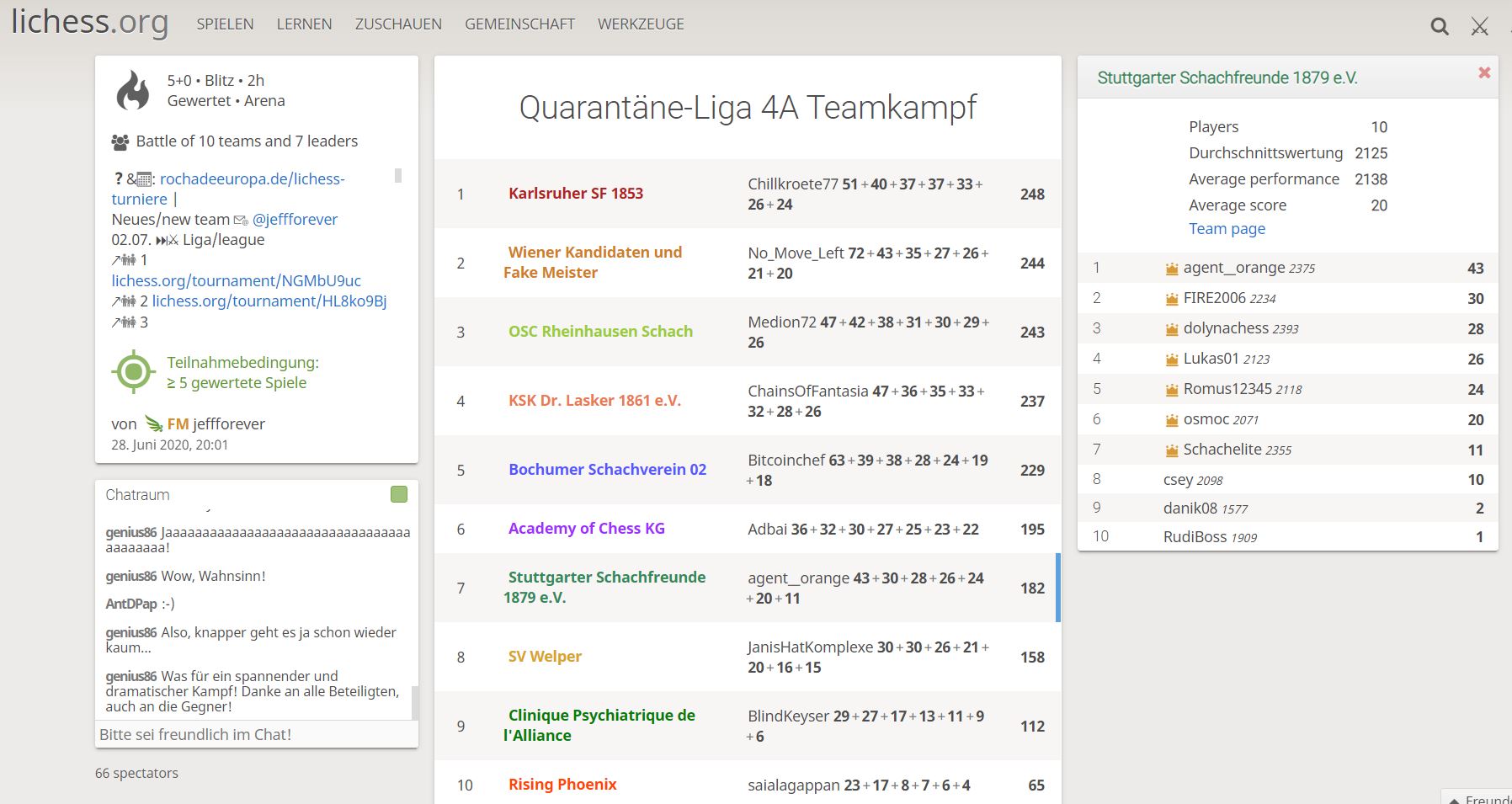Click Chillkroete77 in Karlsruher leaders
The image size is (1512, 804).
tap(793, 184)
